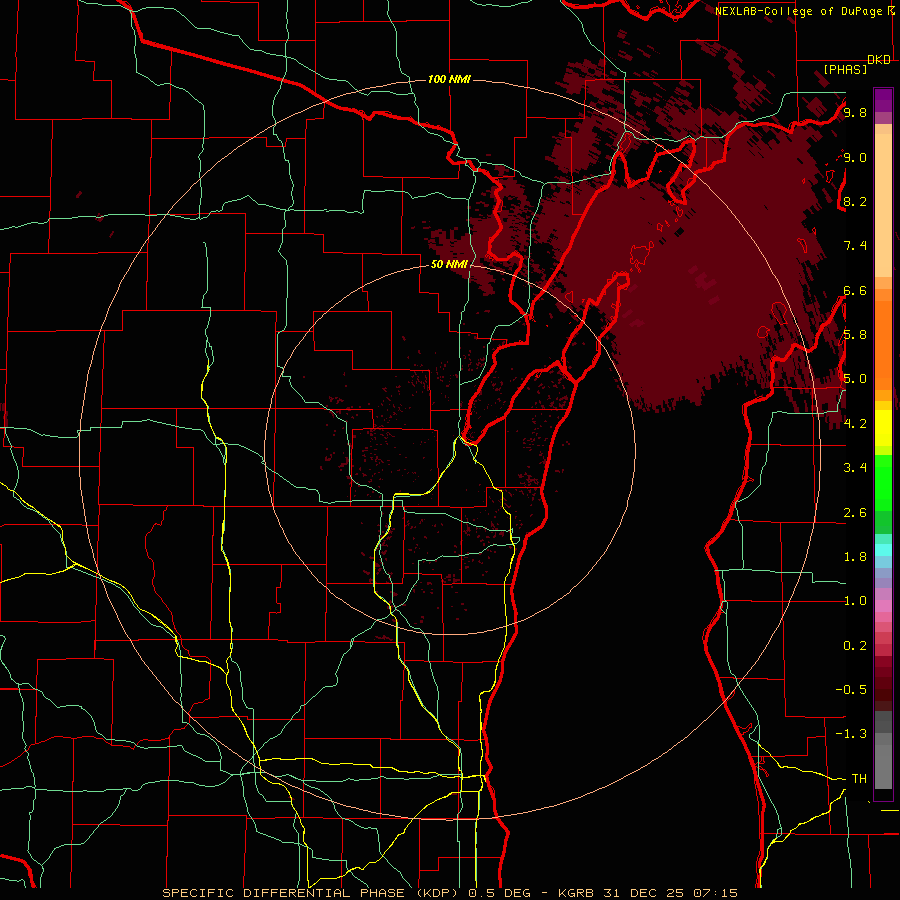Select the 1.8 value on the color scale
This screenshot has height=900, width=900.
855,557
